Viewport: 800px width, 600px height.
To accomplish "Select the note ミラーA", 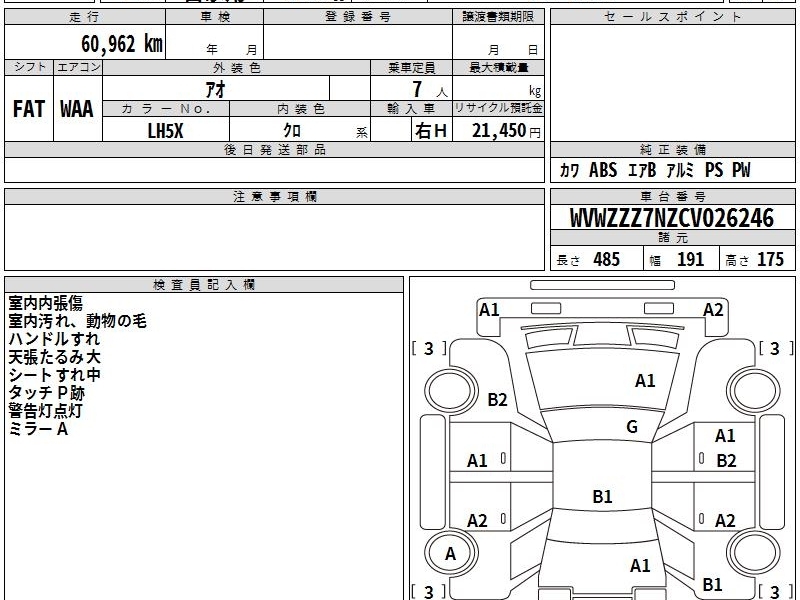I will [x=38, y=429].
